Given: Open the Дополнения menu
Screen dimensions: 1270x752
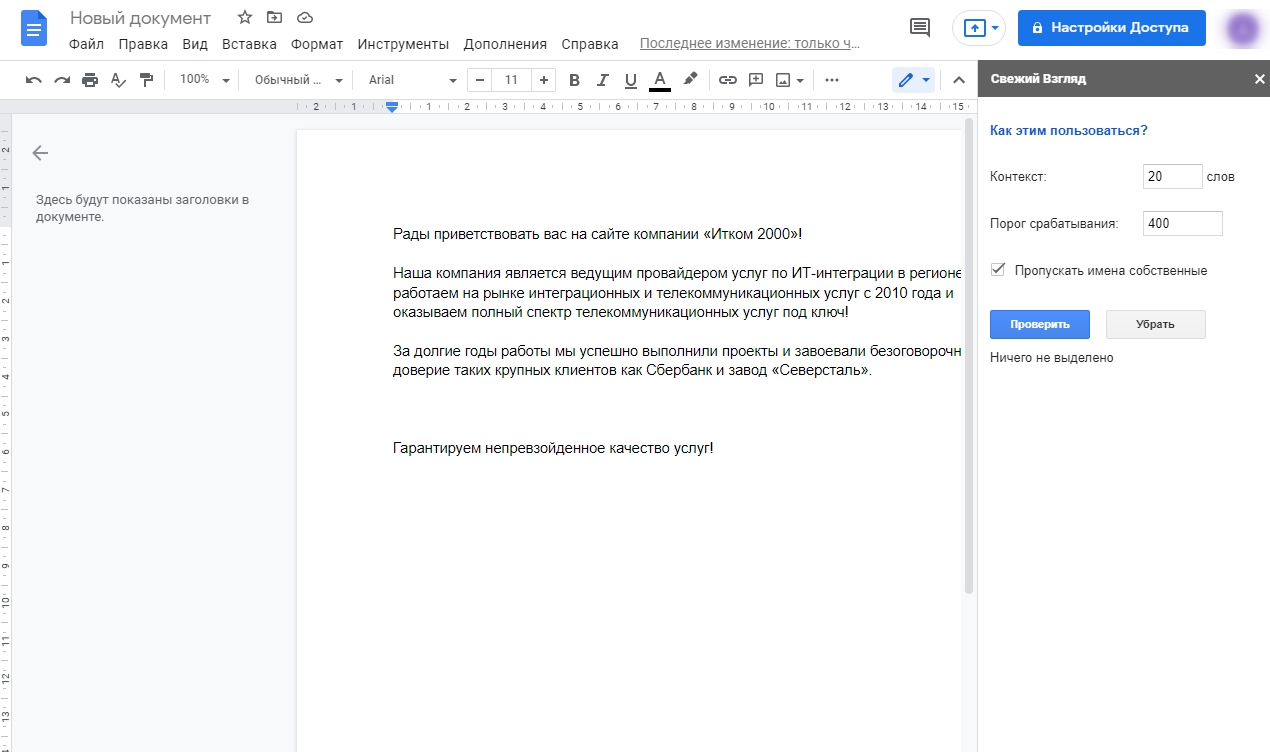Looking at the screenshot, I should [x=505, y=44].
